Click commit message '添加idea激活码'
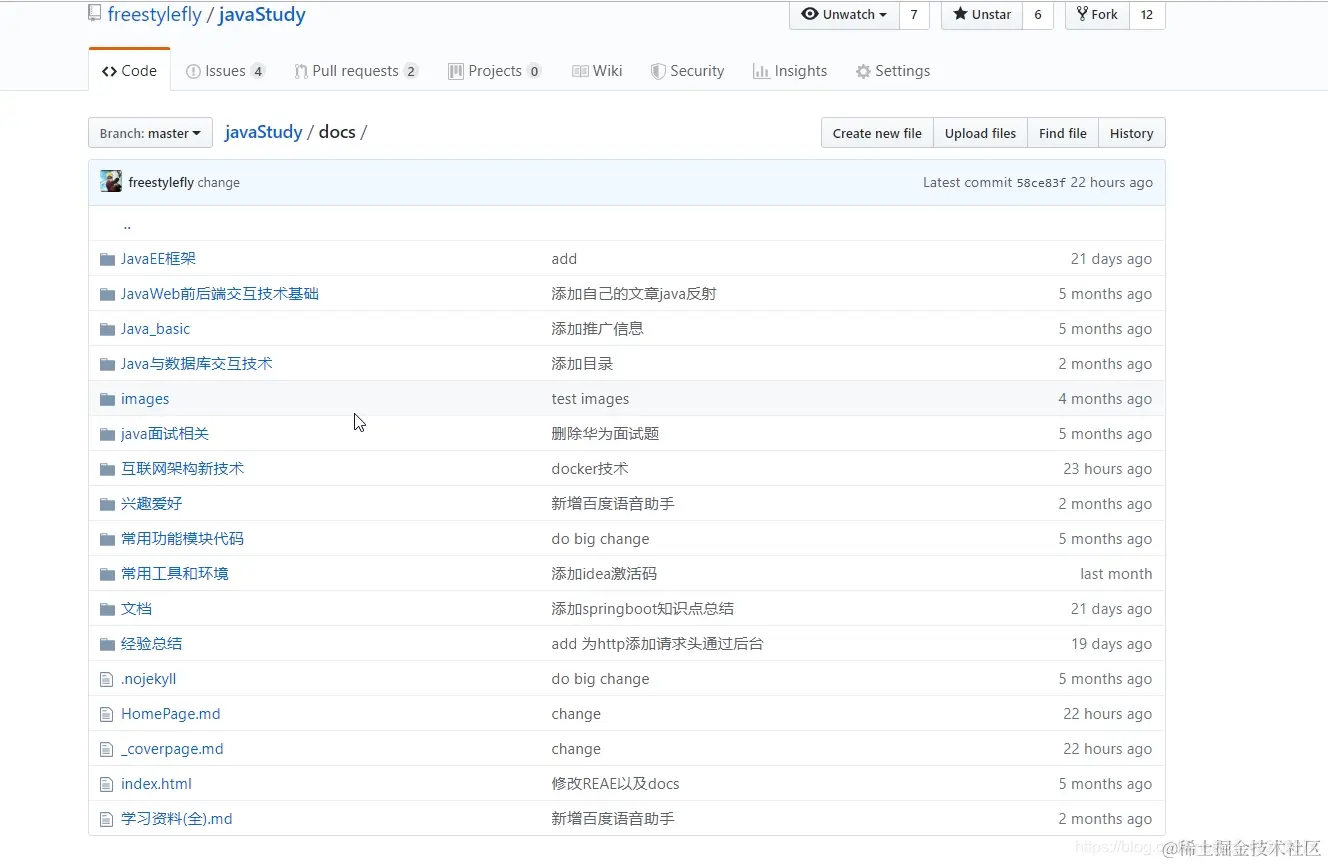Viewport: 1328px width, 865px height. coord(604,574)
